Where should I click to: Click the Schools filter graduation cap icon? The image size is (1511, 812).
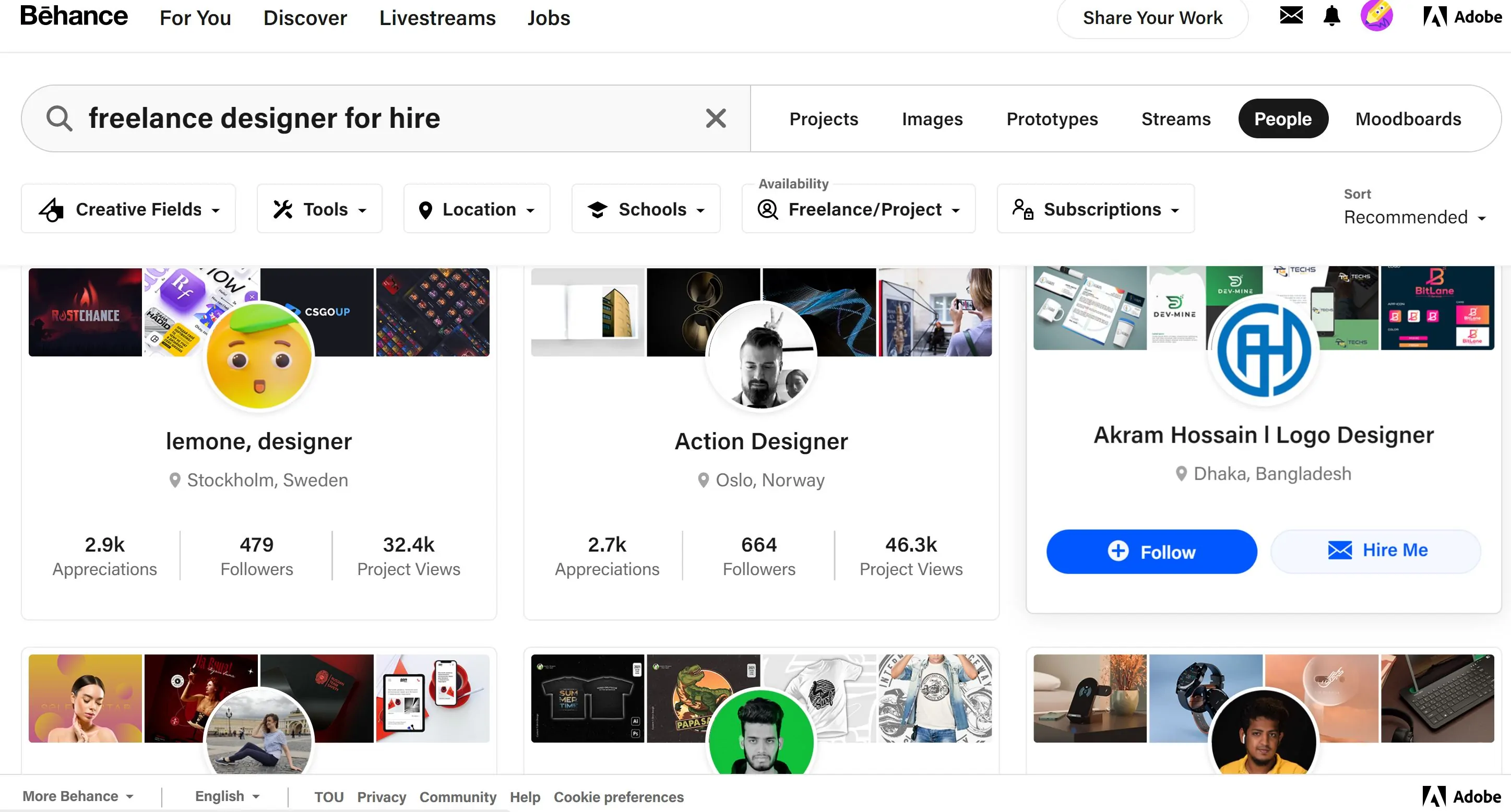tap(598, 209)
